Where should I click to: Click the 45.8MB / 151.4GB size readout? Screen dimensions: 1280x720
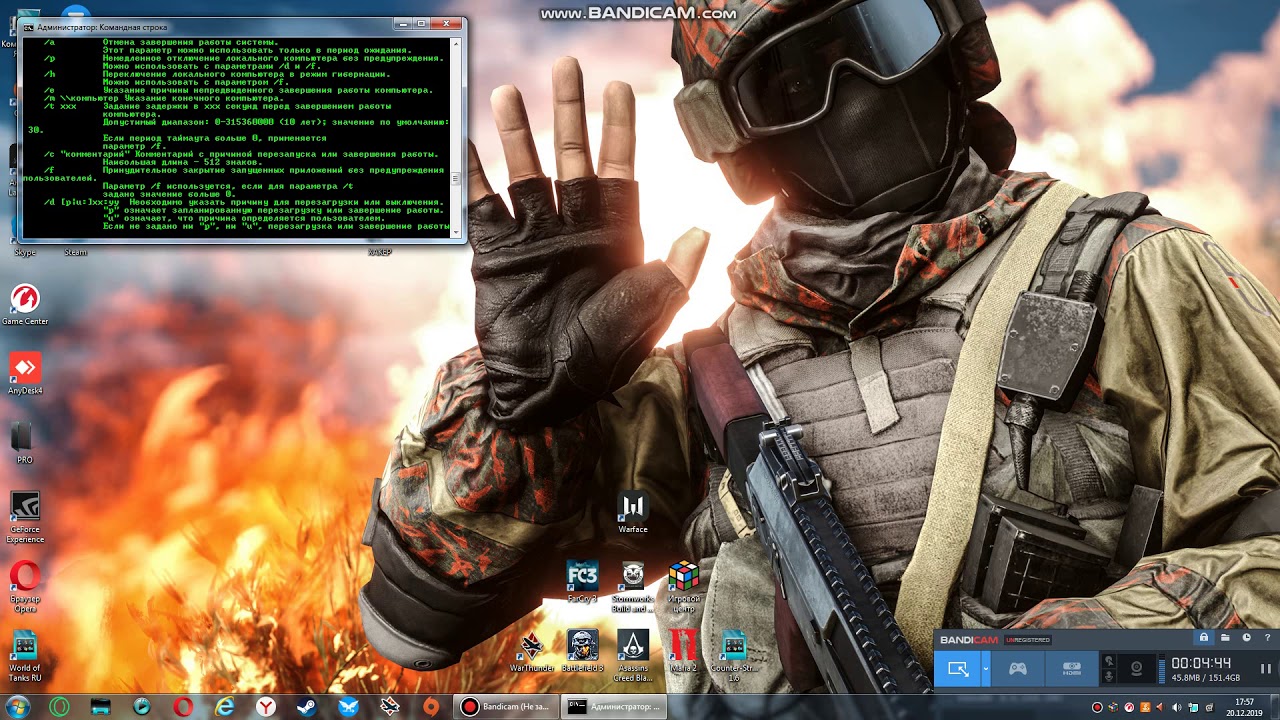[x=1204, y=679]
